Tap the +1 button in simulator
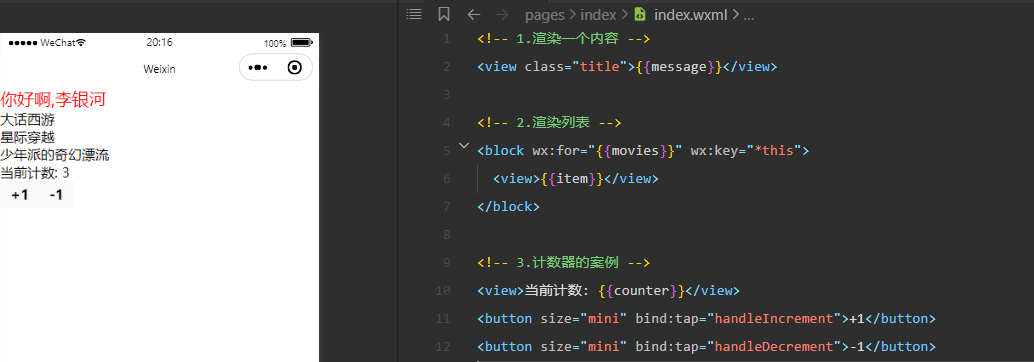 20,195
